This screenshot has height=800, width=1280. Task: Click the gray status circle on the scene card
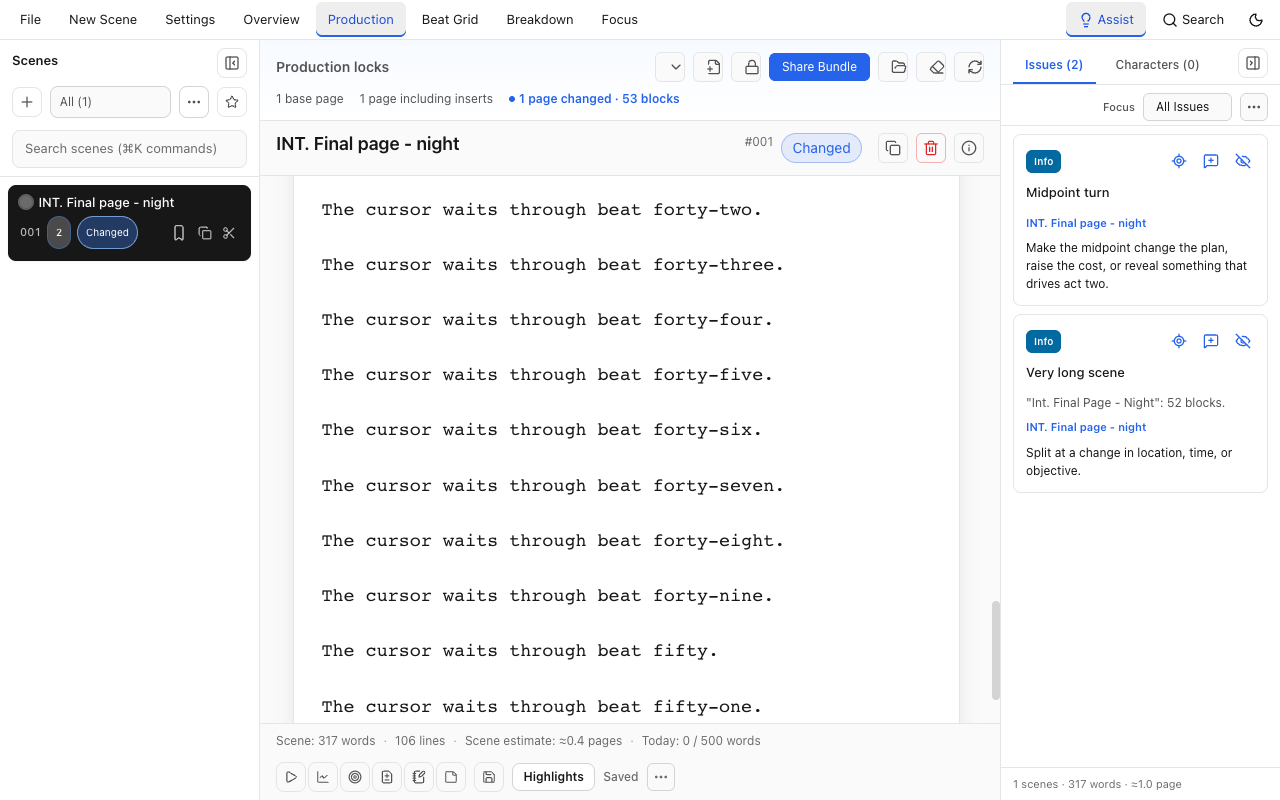tap(26, 202)
